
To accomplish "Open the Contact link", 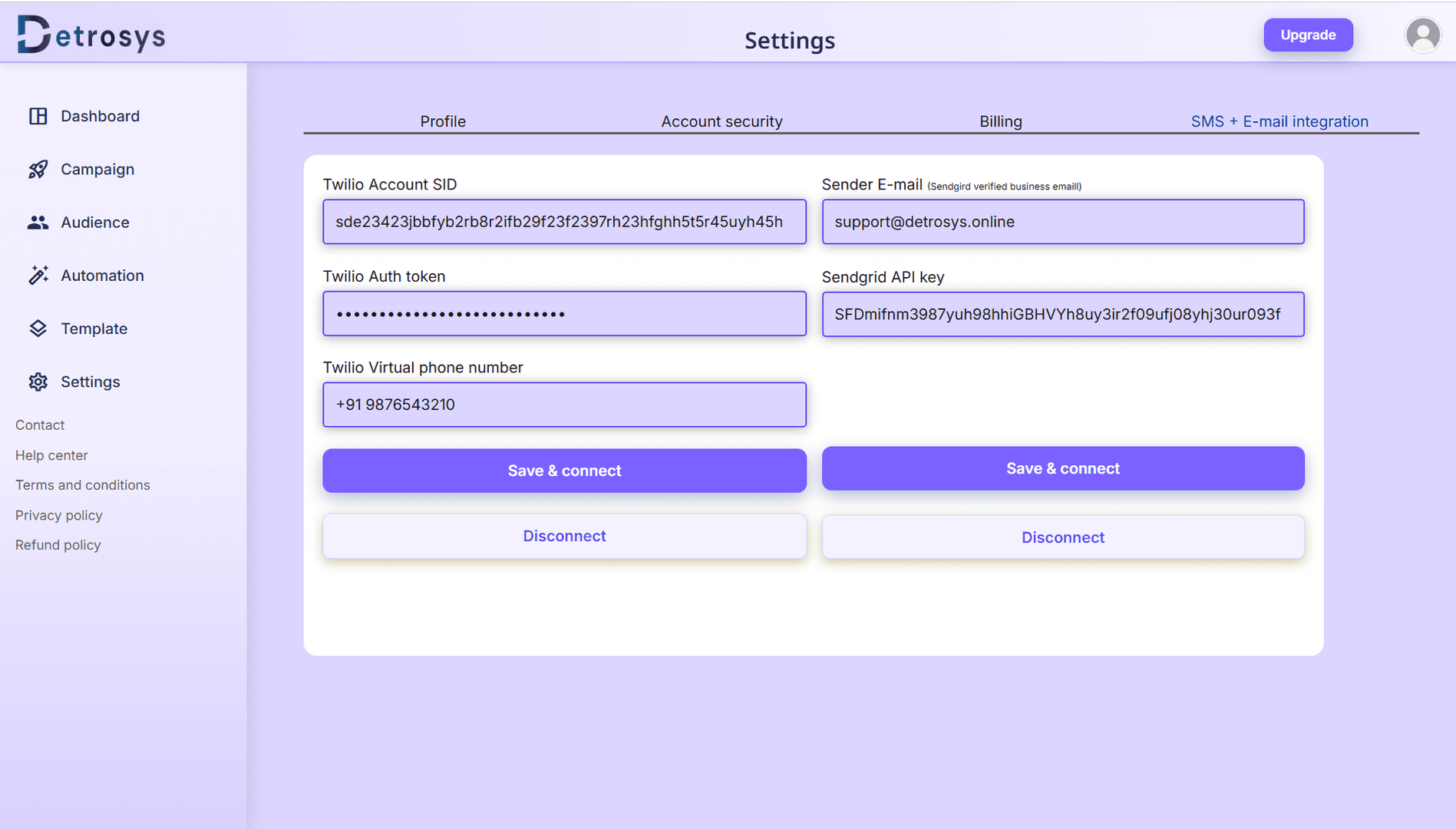I will pos(40,425).
